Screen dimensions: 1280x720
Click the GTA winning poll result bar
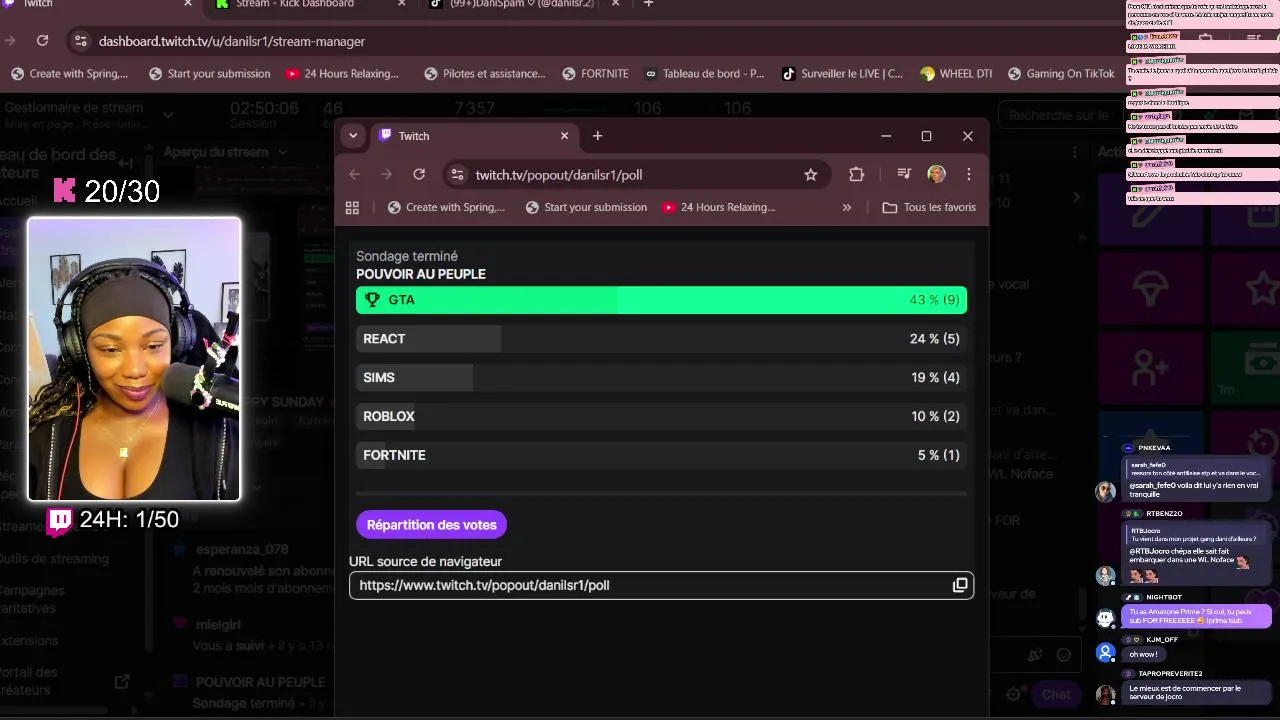click(661, 300)
